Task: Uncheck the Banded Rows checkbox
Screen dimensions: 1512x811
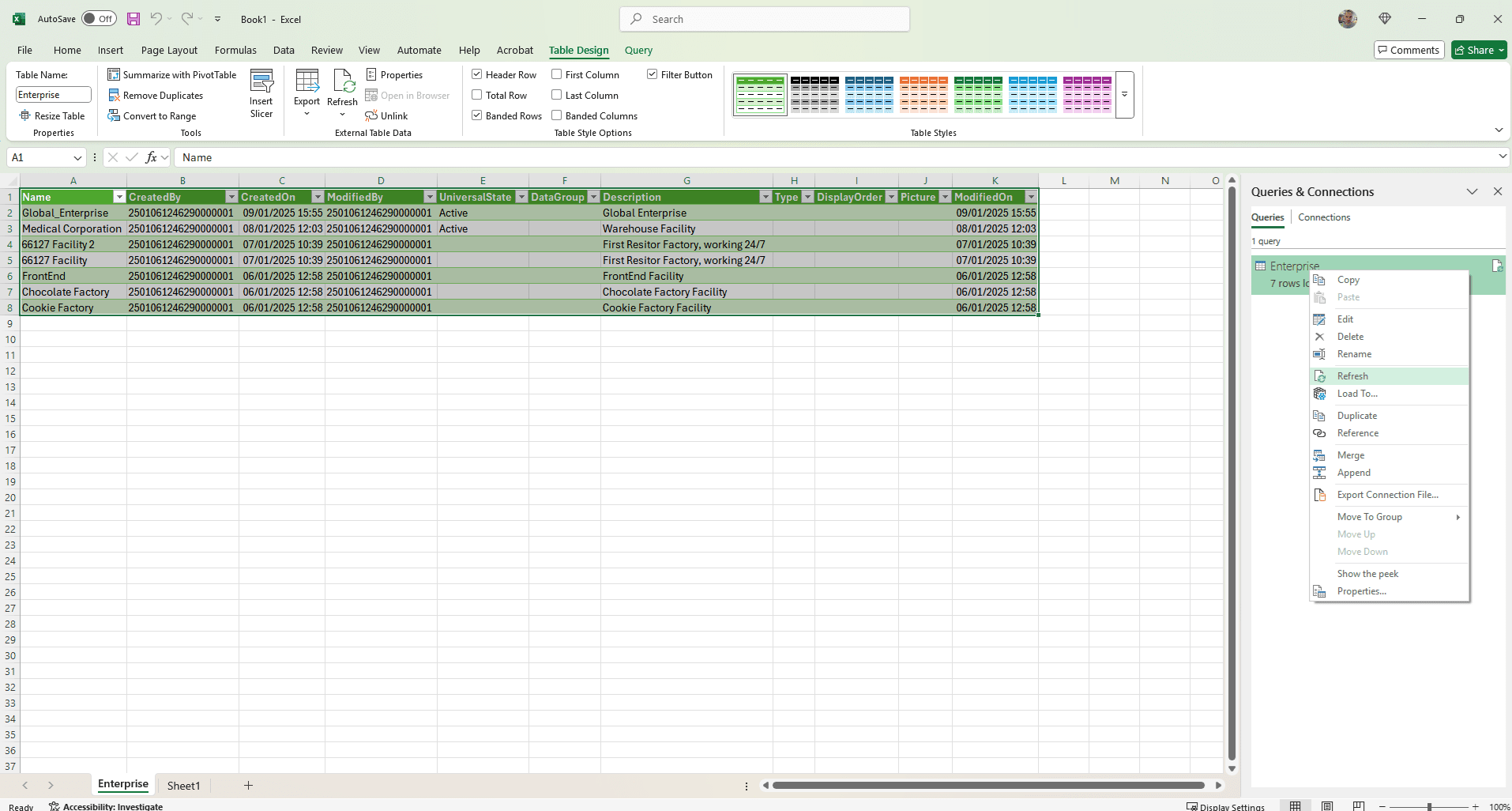Action: tap(477, 116)
